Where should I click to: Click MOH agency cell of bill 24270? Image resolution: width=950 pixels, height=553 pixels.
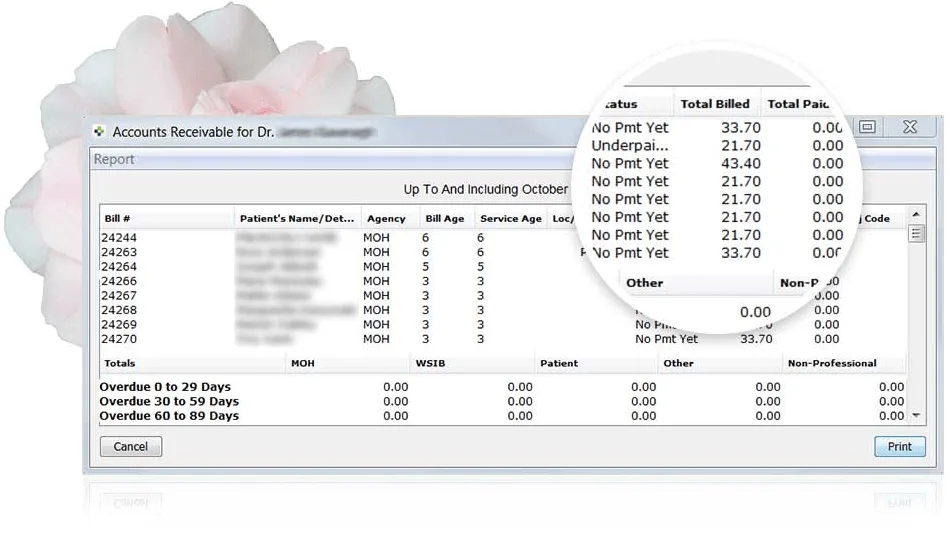pyautogui.click(x=376, y=339)
